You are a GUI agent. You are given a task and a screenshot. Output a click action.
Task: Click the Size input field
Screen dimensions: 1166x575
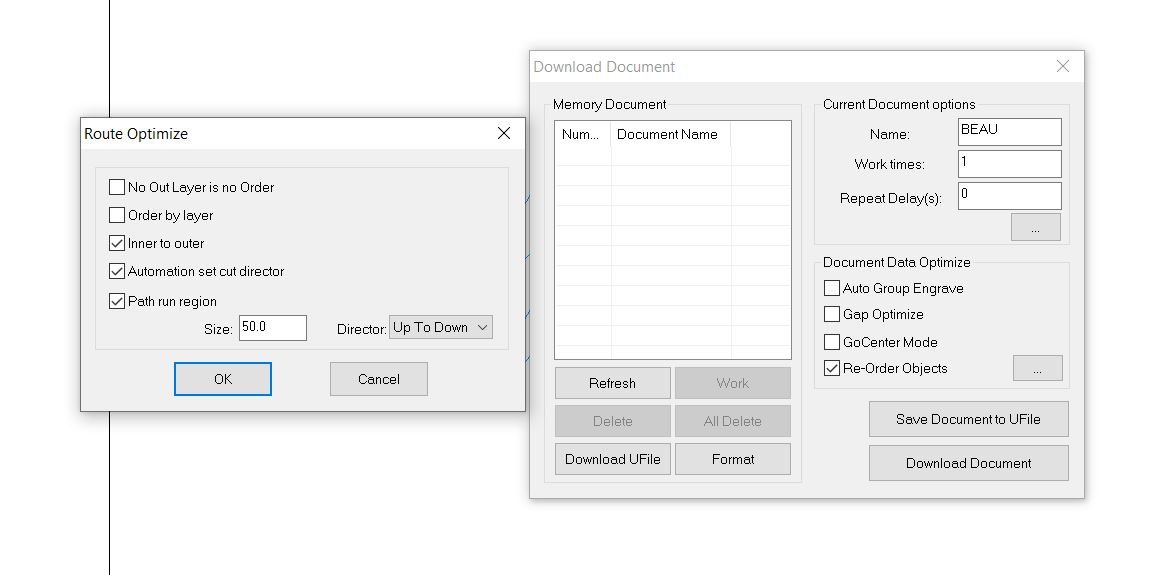(272, 328)
